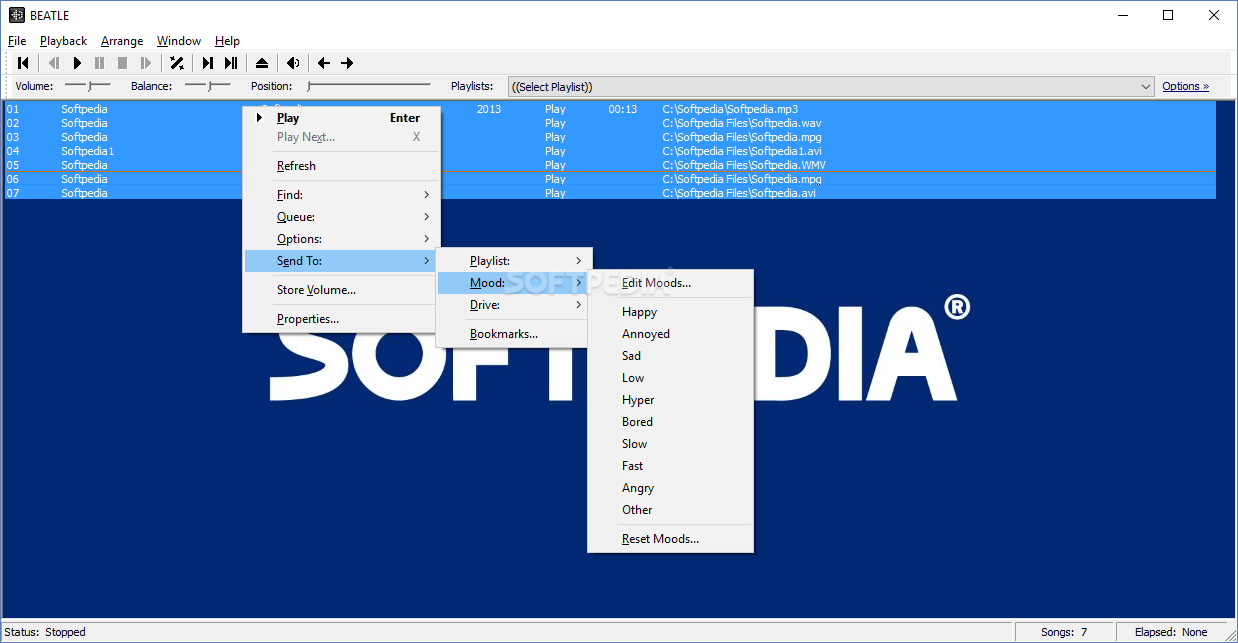
Task: Choose Play in the context menu
Action: point(341,118)
